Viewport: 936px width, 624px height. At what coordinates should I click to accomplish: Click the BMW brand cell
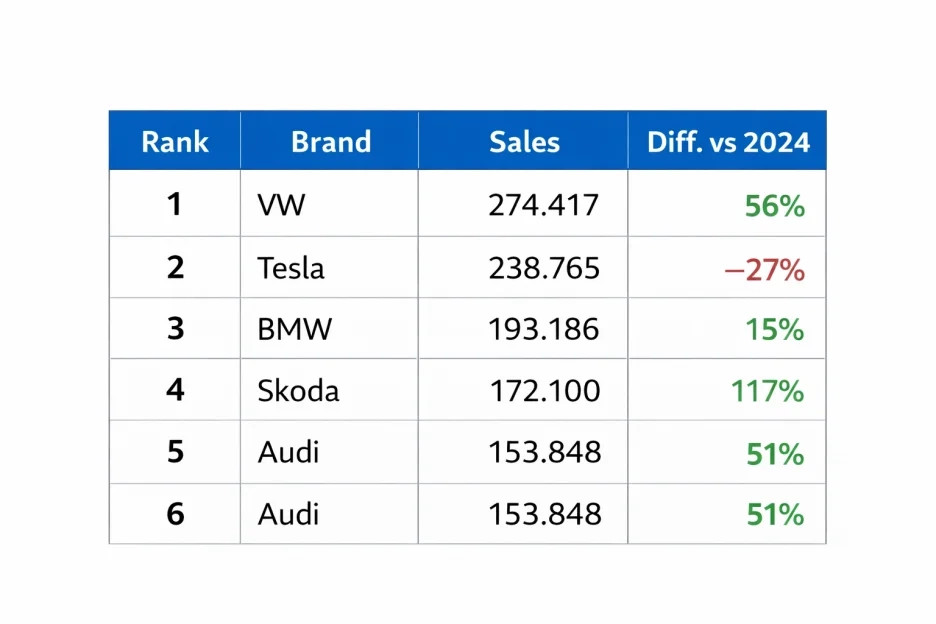coord(294,329)
